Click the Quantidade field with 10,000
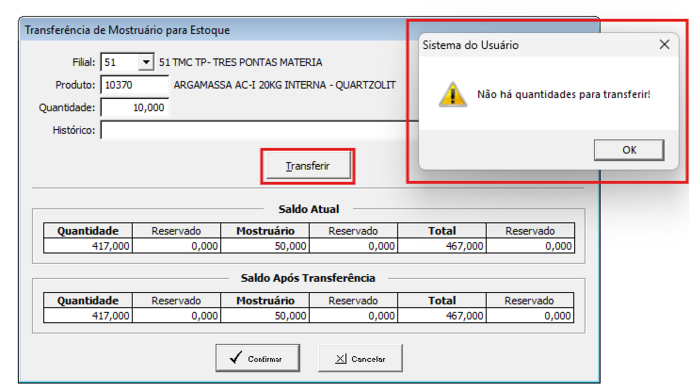 134,108
